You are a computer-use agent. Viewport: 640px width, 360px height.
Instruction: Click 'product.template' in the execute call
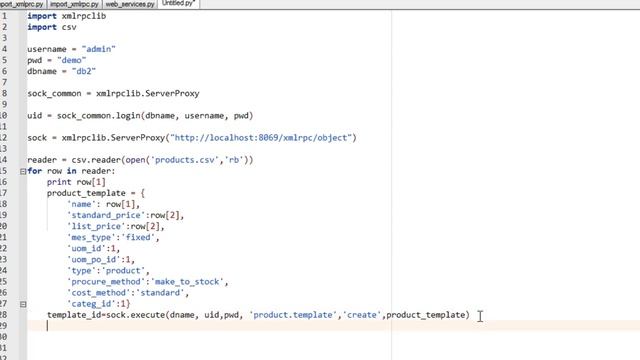click(293, 315)
